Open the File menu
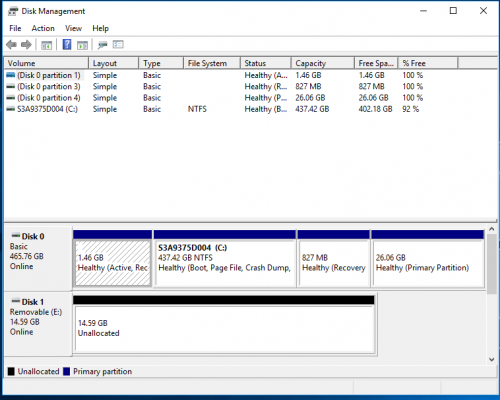 pyautogui.click(x=15, y=28)
